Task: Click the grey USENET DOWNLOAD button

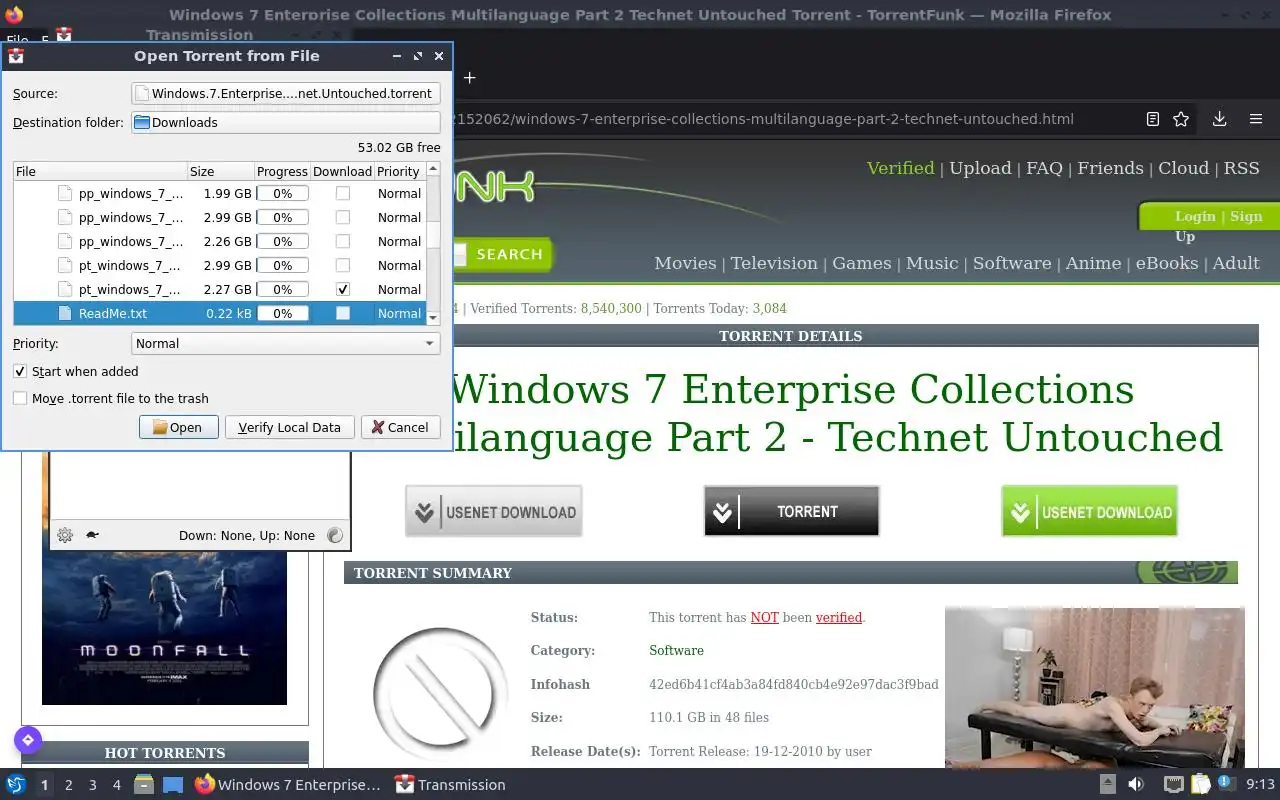Action: click(x=493, y=511)
